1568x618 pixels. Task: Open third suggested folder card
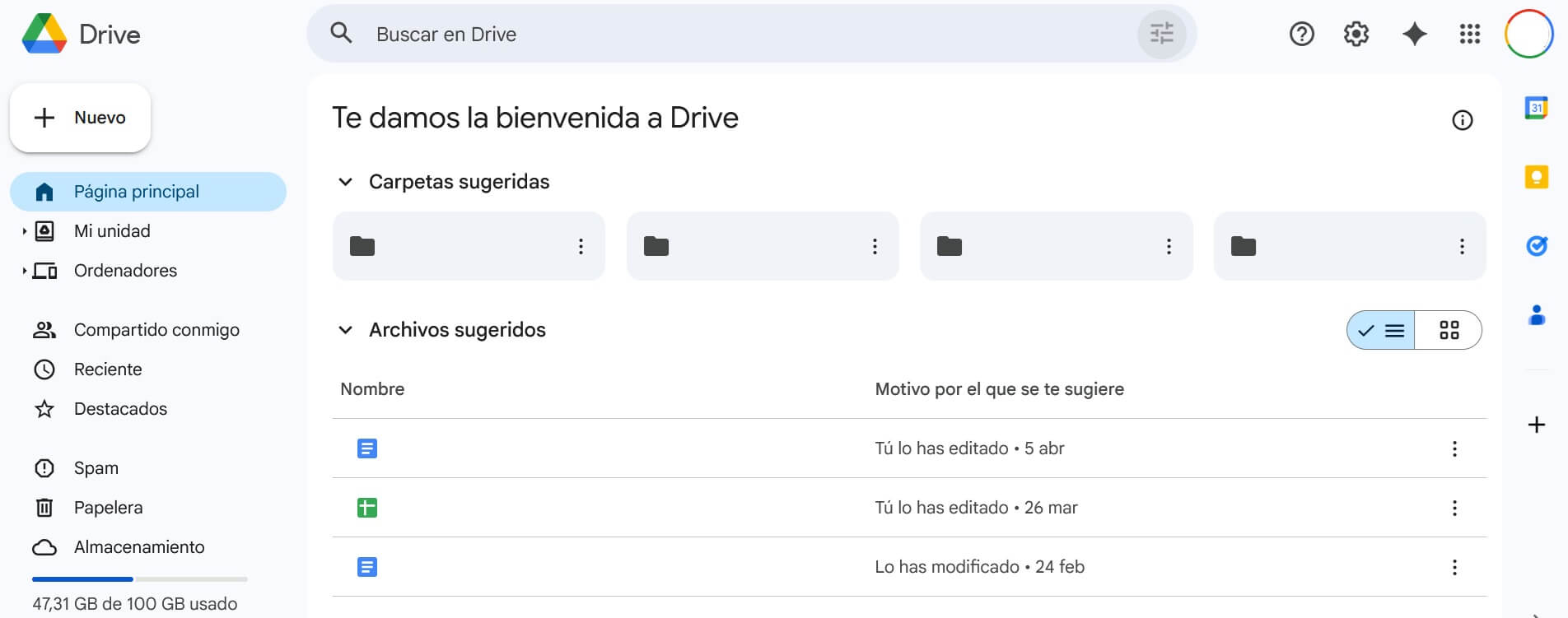pyautogui.click(x=1057, y=246)
